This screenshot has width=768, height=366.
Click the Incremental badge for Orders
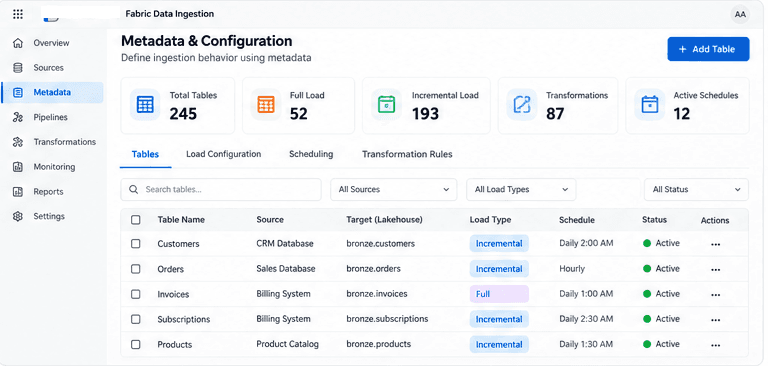(499, 269)
